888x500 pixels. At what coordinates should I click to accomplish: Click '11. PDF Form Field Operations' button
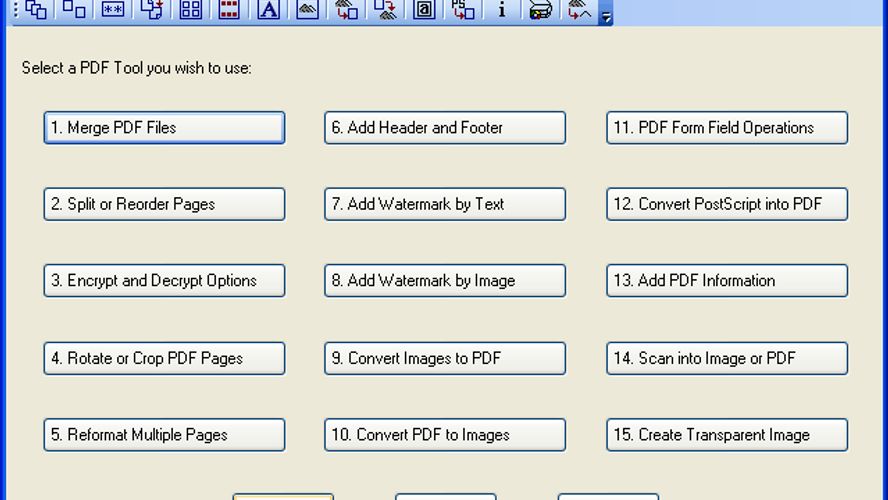click(x=727, y=127)
